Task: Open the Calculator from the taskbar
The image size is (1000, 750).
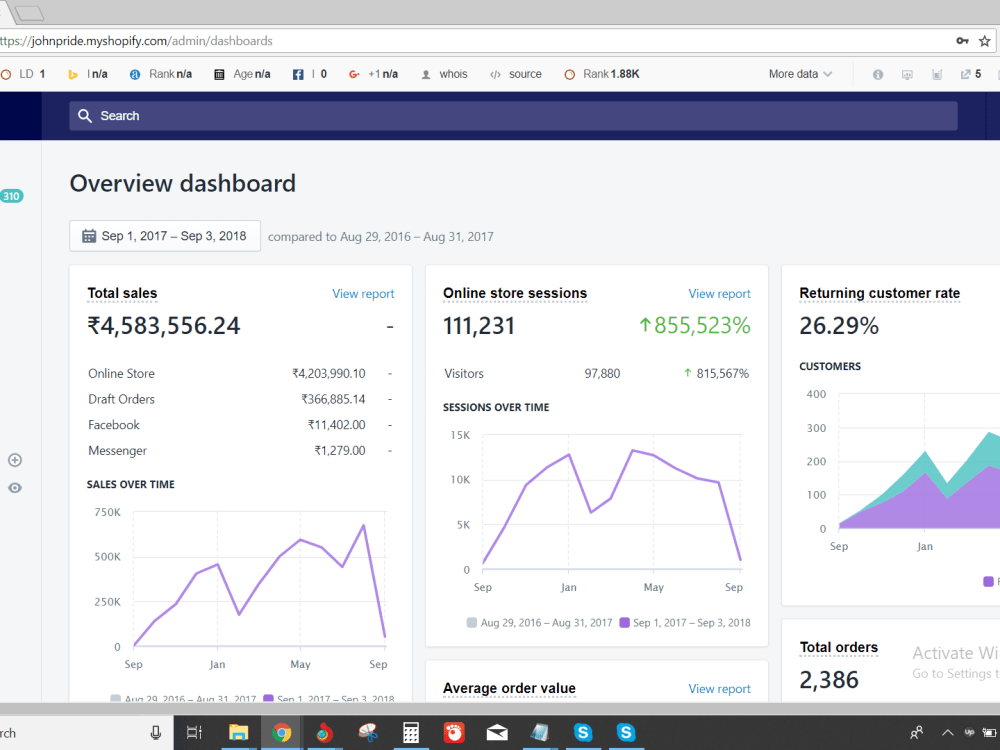Action: coord(411,733)
